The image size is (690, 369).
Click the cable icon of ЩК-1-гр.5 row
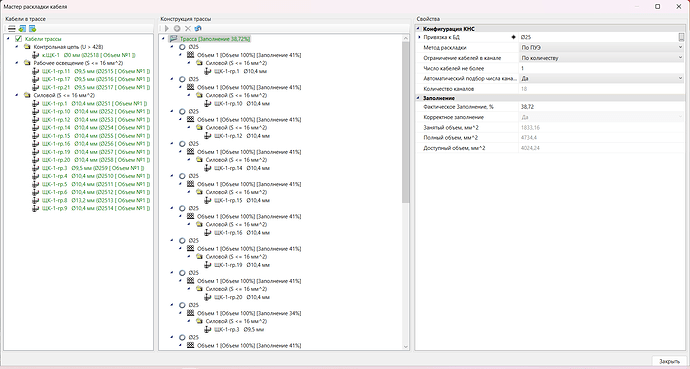(x=36, y=184)
